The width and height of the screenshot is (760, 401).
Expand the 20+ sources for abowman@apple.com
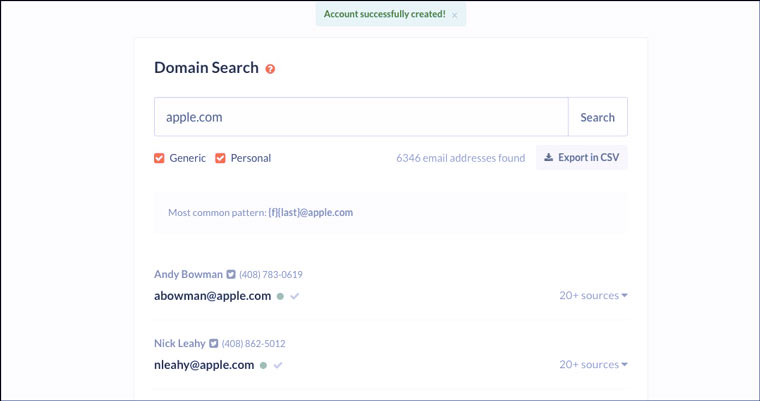click(x=593, y=295)
